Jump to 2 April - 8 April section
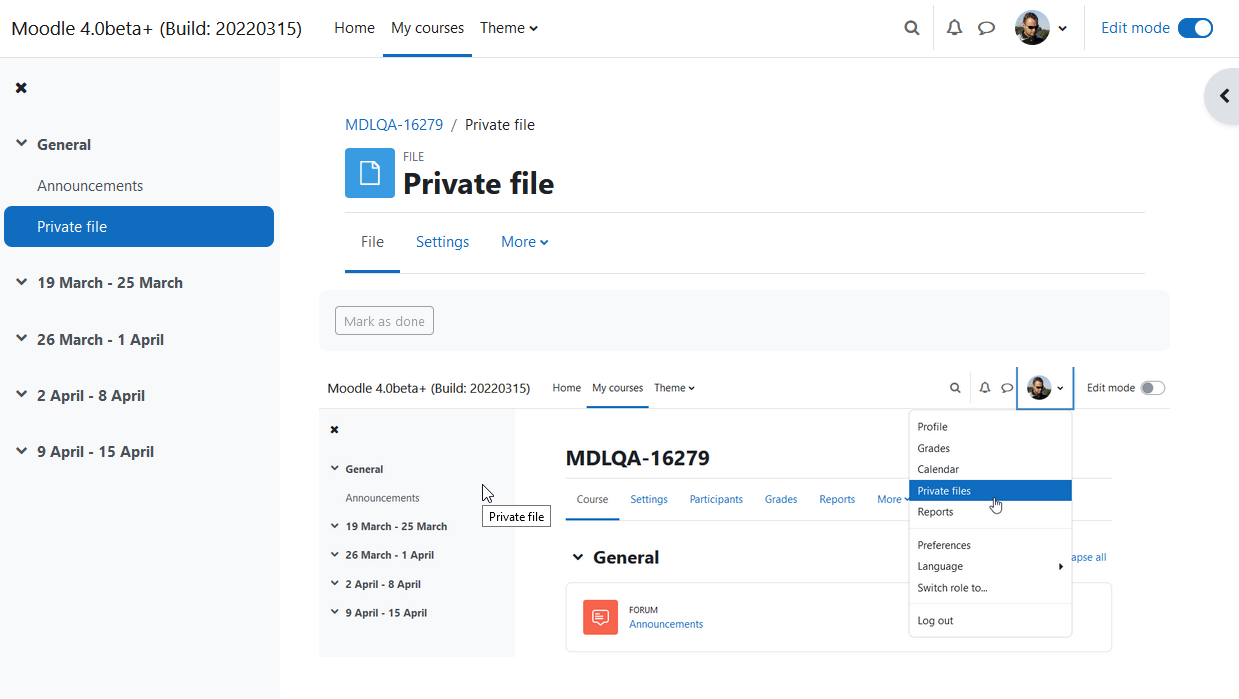The width and height of the screenshot is (1239, 699). (x=91, y=395)
